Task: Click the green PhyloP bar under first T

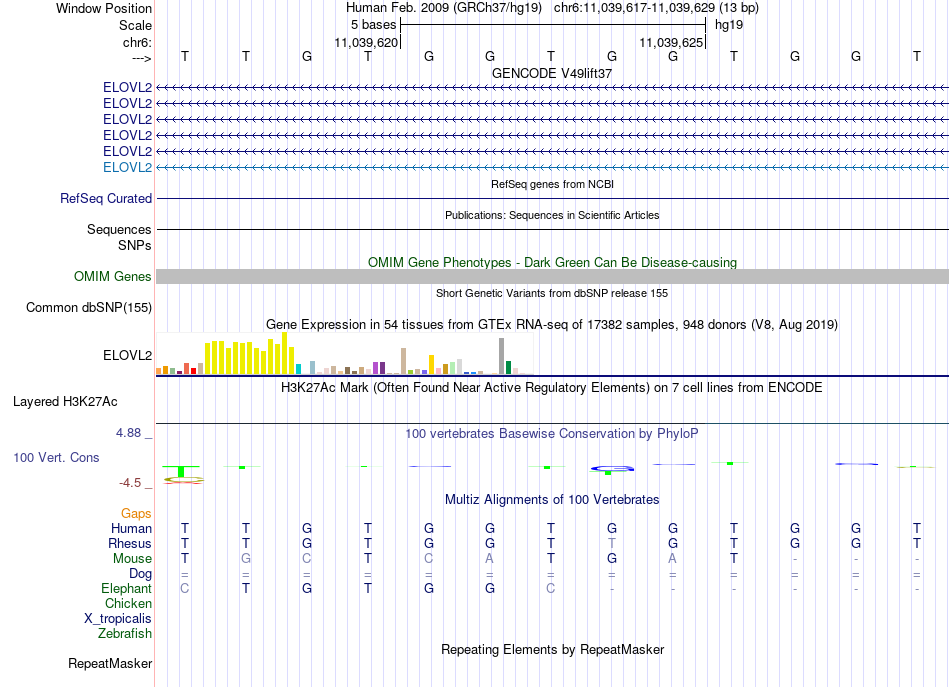Action: click(x=181, y=471)
